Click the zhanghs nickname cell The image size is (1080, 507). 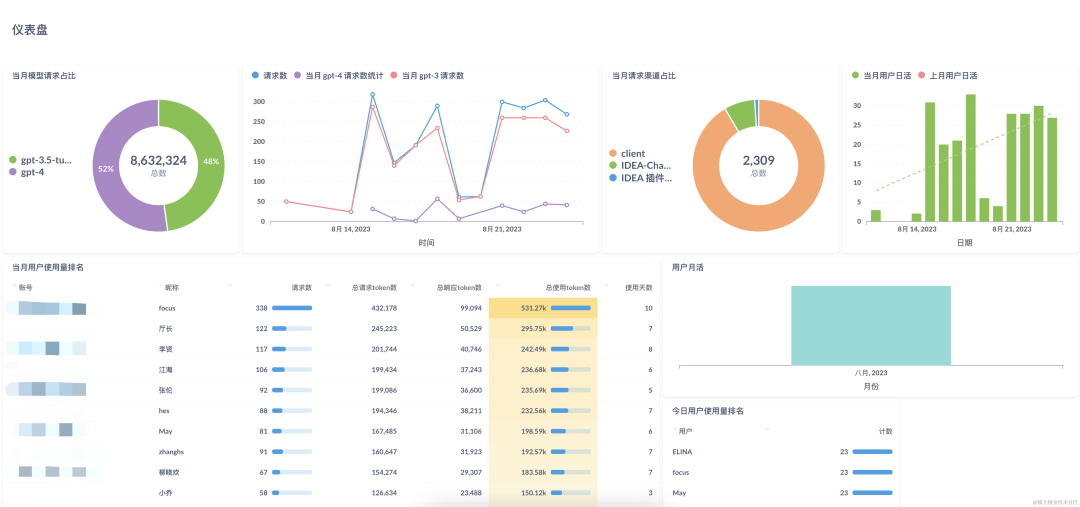click(x=171, y=452)
